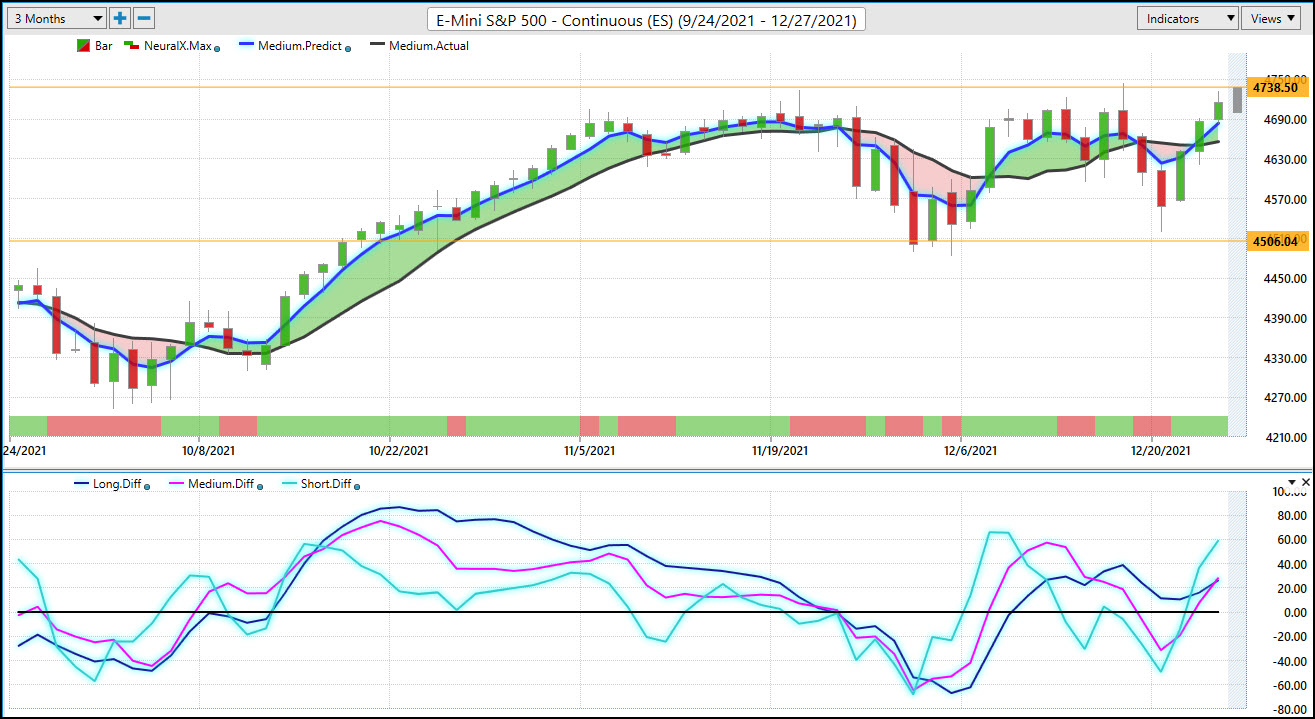Select the Medium.Diff legend label

221,484
